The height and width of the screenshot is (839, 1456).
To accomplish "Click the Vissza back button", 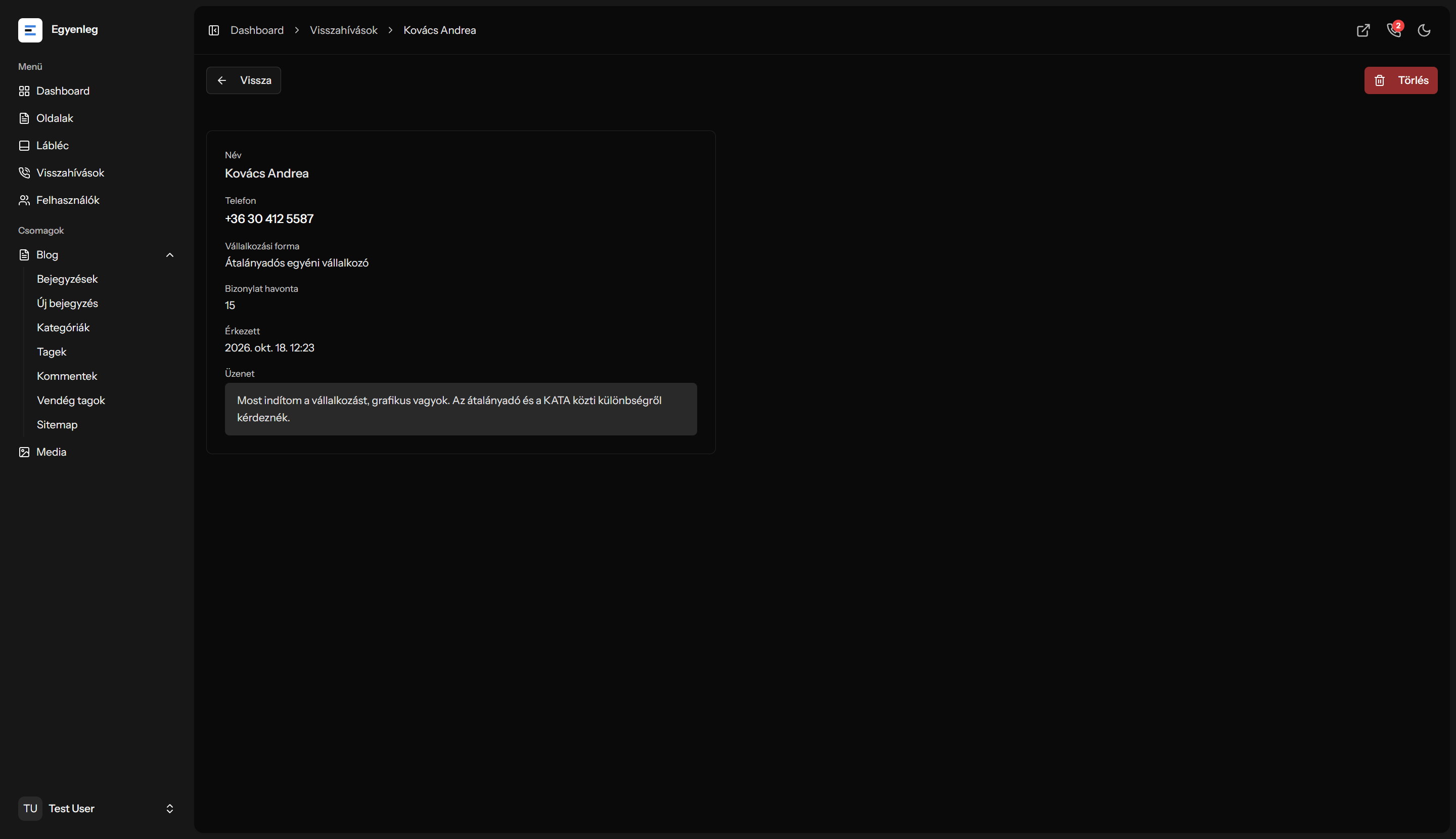I will tap(244, 80).
